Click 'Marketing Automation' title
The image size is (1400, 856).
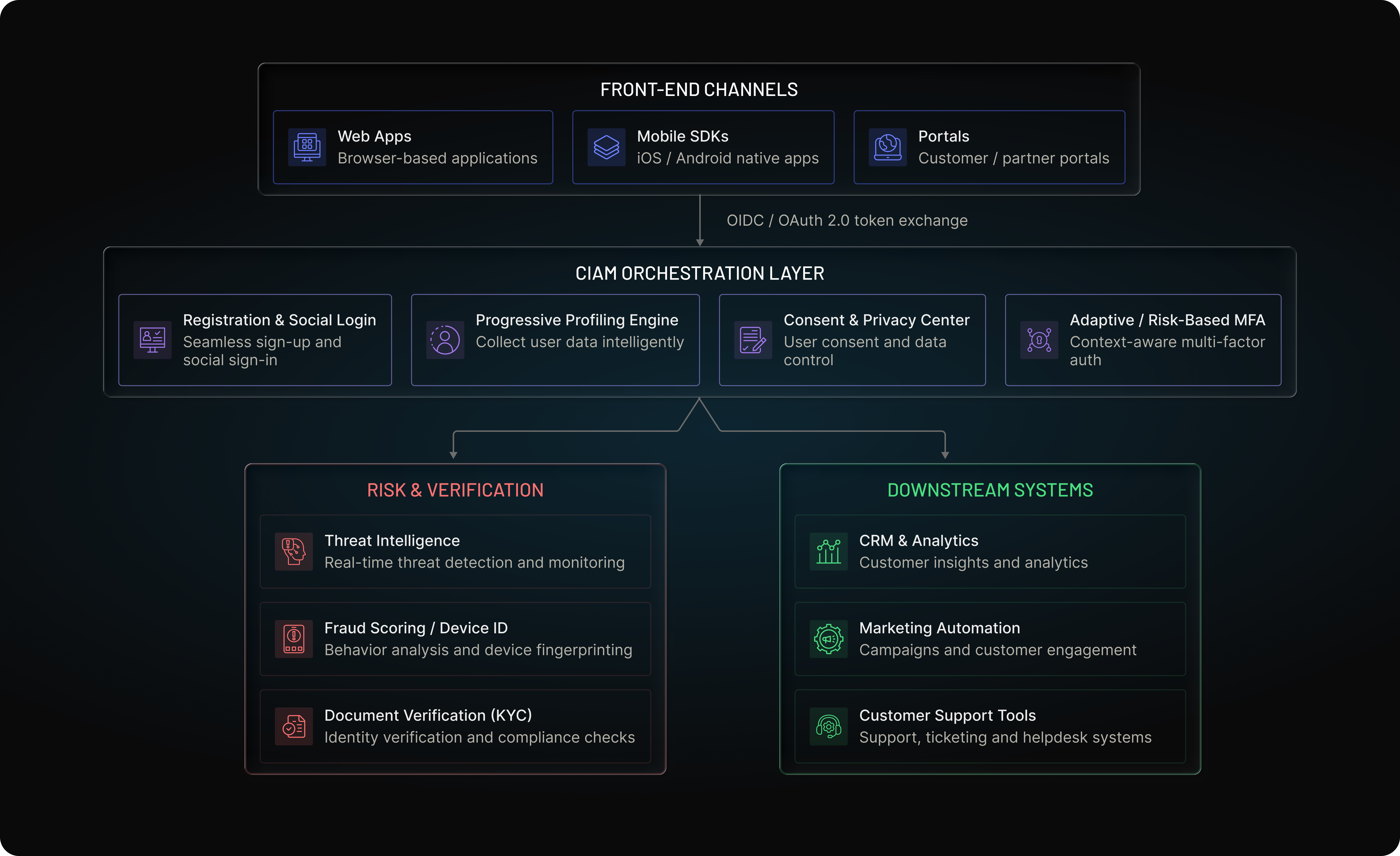point(940,628)
